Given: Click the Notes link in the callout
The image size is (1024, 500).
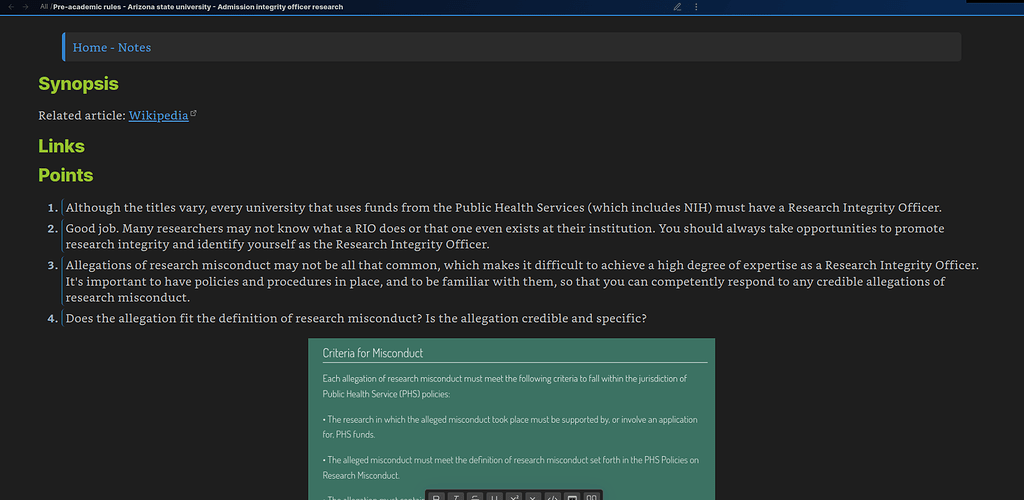Looking at the screenshot, I should click(x=134, y=47).
